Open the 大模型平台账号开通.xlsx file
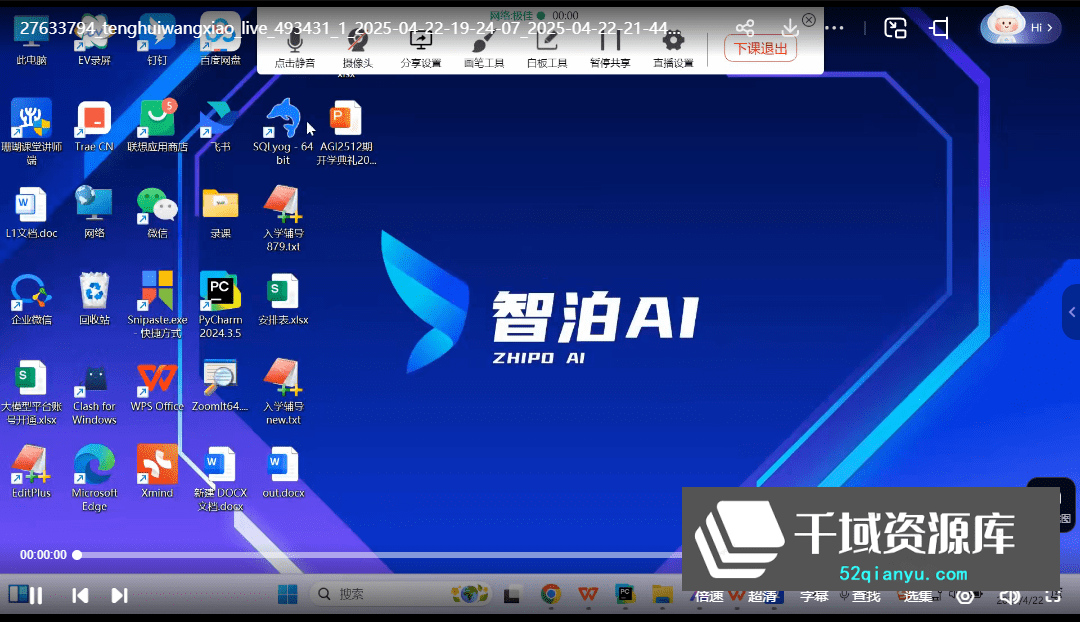This screenshot has height=622, width=1080. point(31,393)
